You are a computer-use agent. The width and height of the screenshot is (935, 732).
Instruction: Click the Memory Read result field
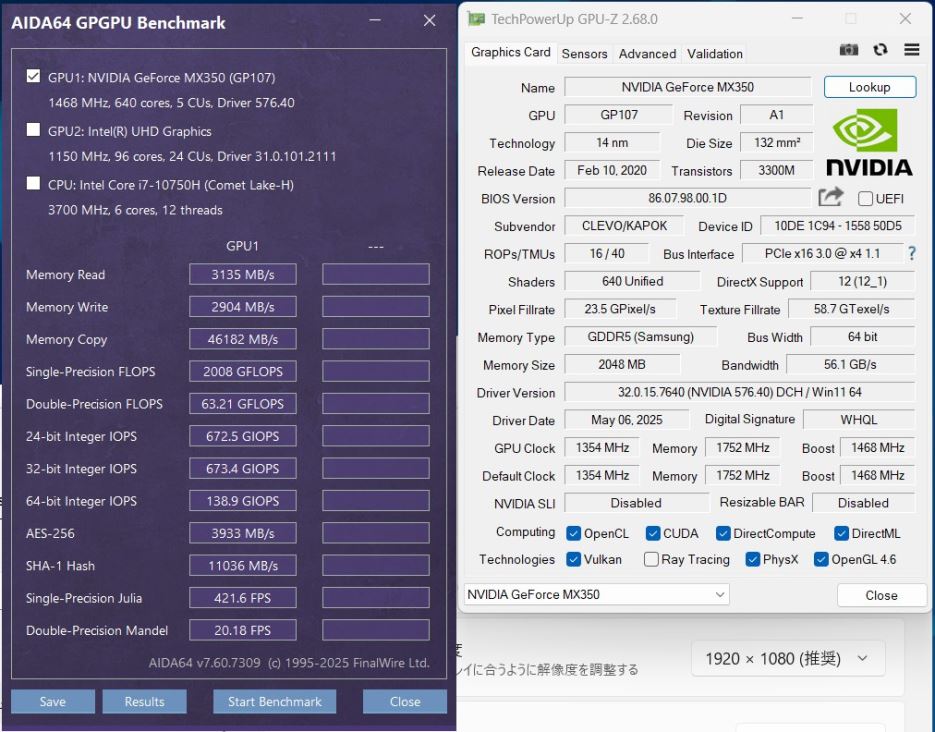tap(243, 275)
